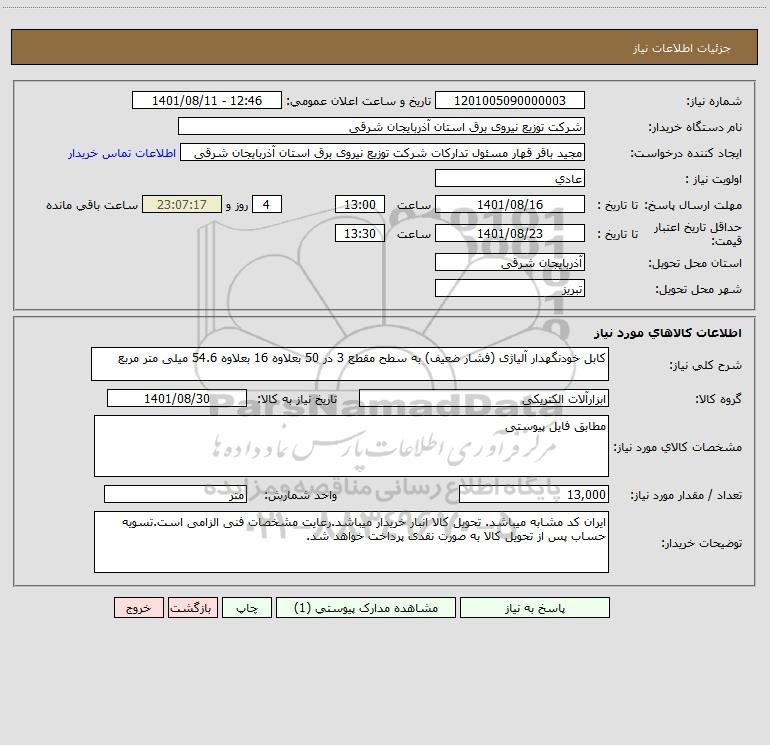Viewport: 770px width, 745px height.
Task: Click the announcement date field 1401/08/11 - 12:46
Action: click(x=207, y=100)
